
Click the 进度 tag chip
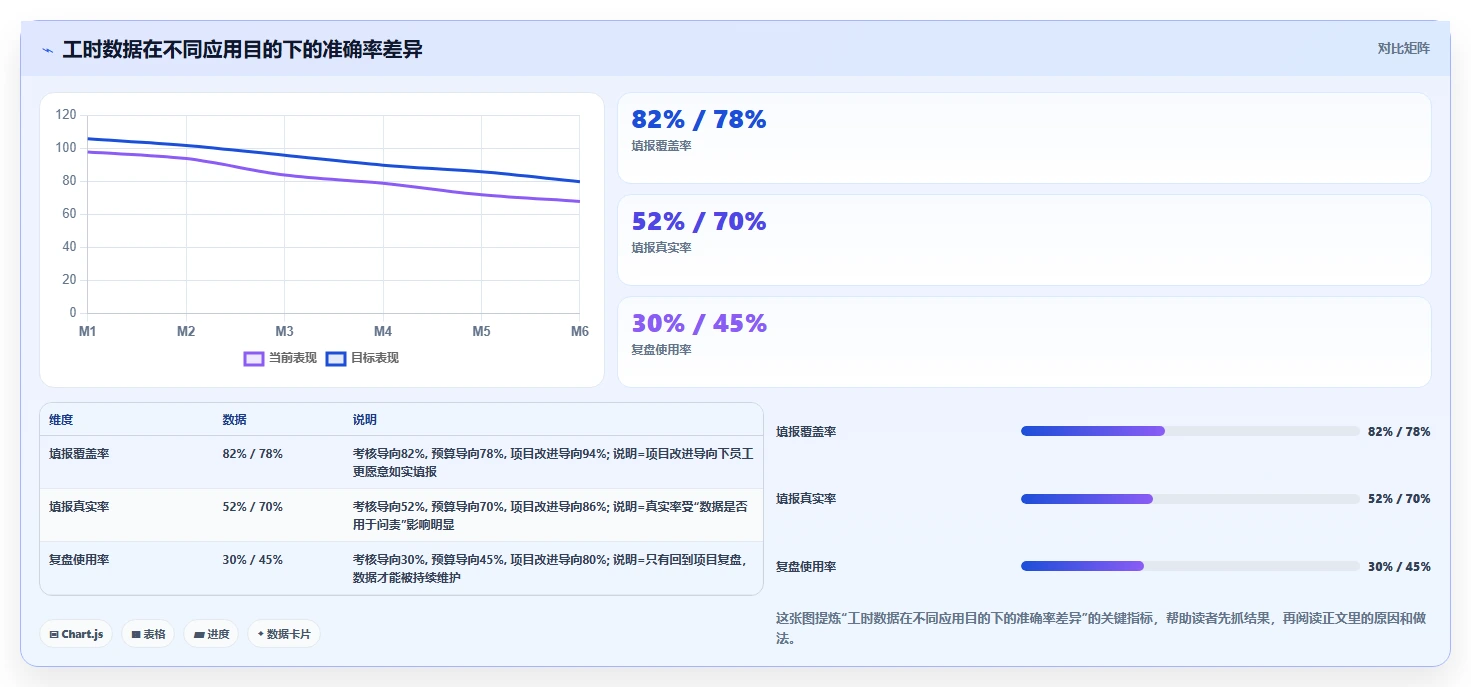211,634
